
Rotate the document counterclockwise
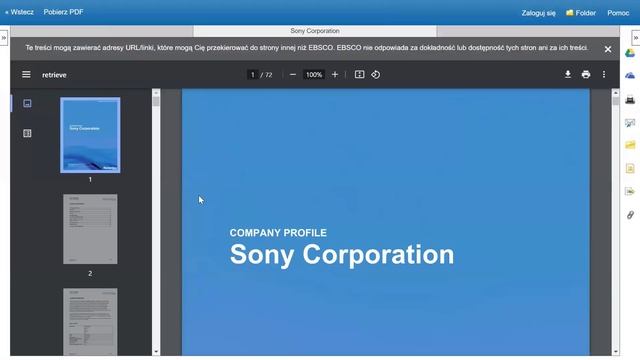(x=376, y=75)
